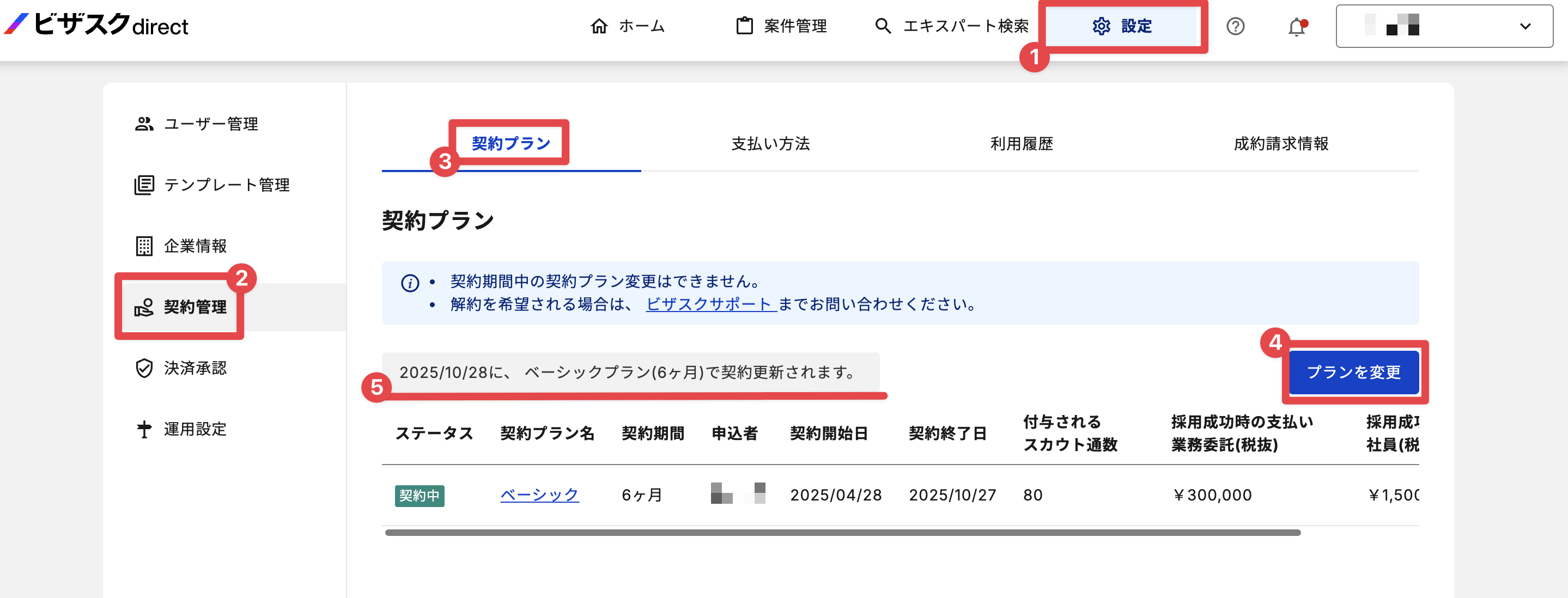Image resolution: width=1568 pixels, height=598 pixels.
Task: Click the 契約プラン page heading
Action: [x=437, y=220]
